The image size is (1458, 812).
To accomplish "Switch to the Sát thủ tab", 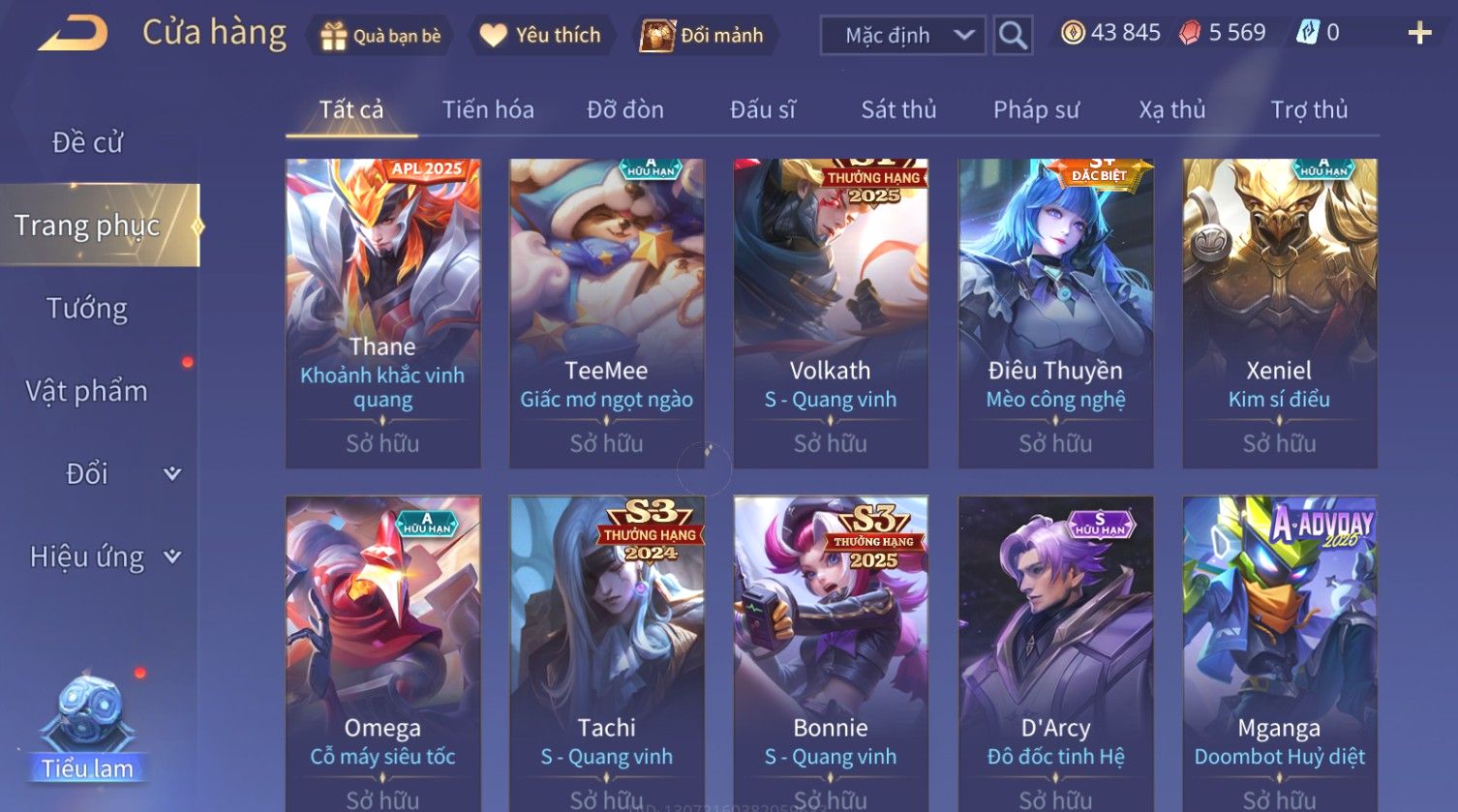I will pos(898,109).
